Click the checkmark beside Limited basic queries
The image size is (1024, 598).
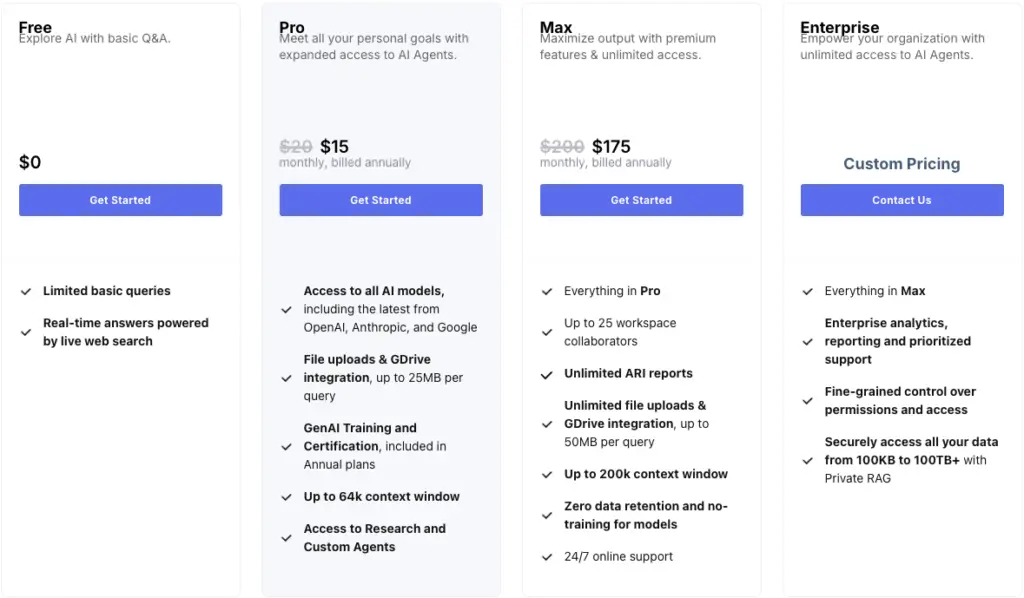click(x=26, y=291)
